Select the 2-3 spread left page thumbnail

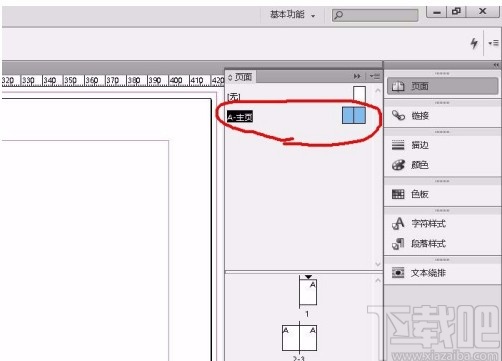point(291,338)
